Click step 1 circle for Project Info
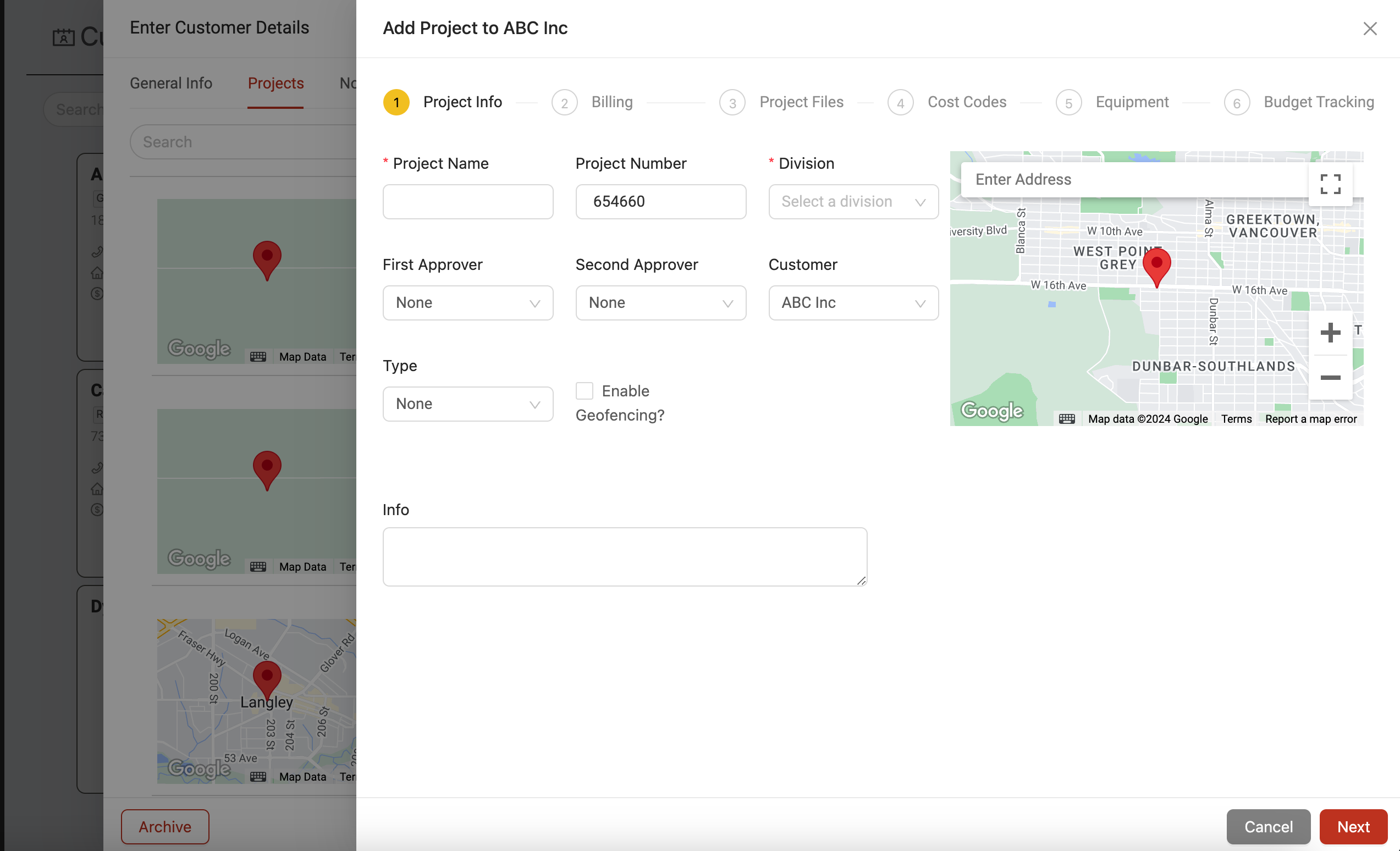This screenshot has width=1400, height=851. point(396,102)
